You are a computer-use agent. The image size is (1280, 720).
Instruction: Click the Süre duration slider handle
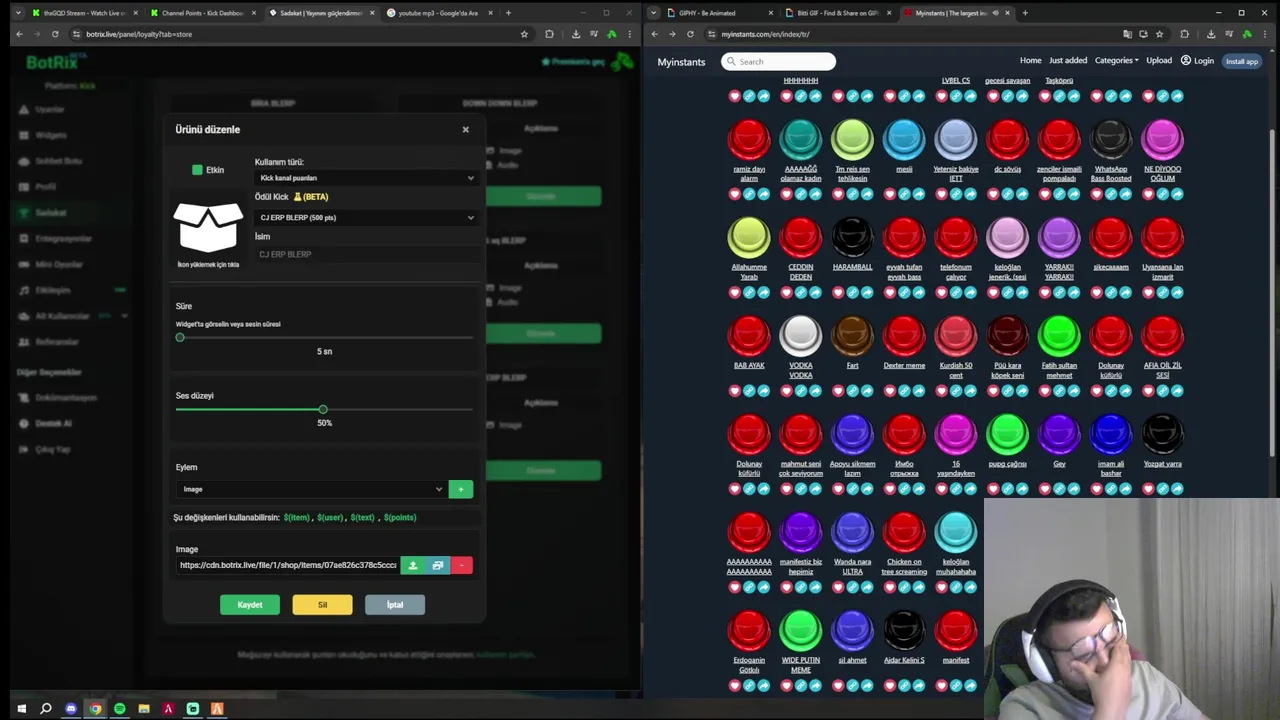pos(180,337)
